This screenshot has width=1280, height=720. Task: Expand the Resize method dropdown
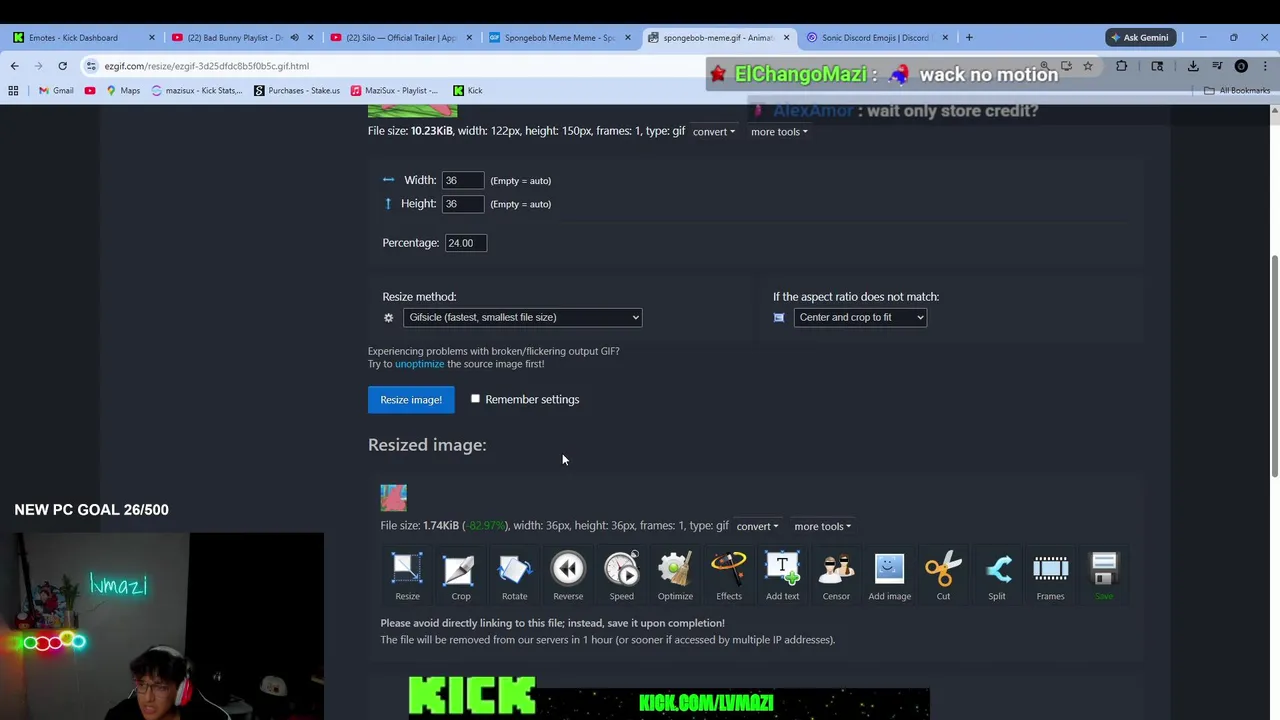[522, 317]
